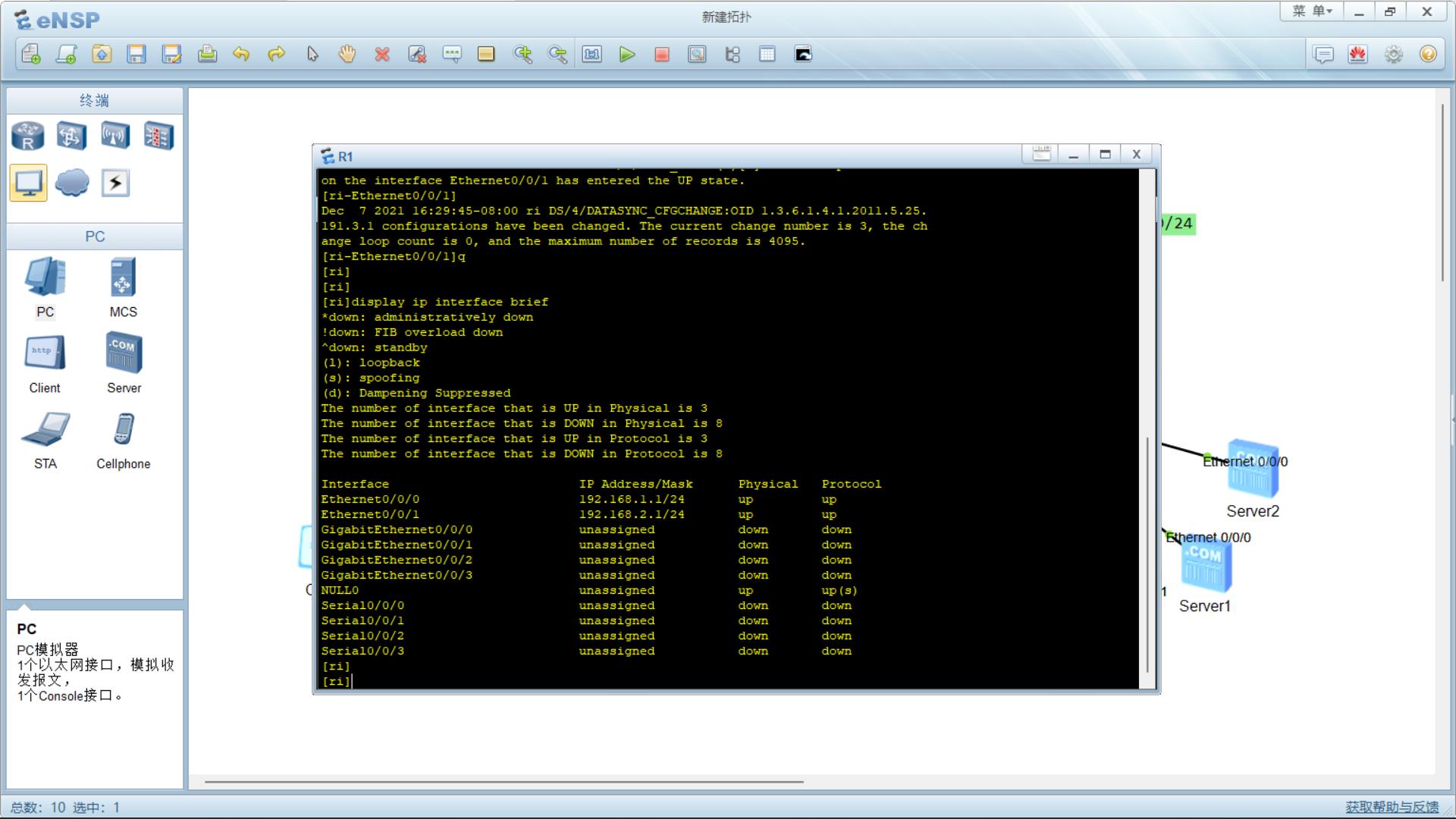This screenshot has width=1456, height=819.
Task: Select the Firewall device category
Action: point(158,136)
